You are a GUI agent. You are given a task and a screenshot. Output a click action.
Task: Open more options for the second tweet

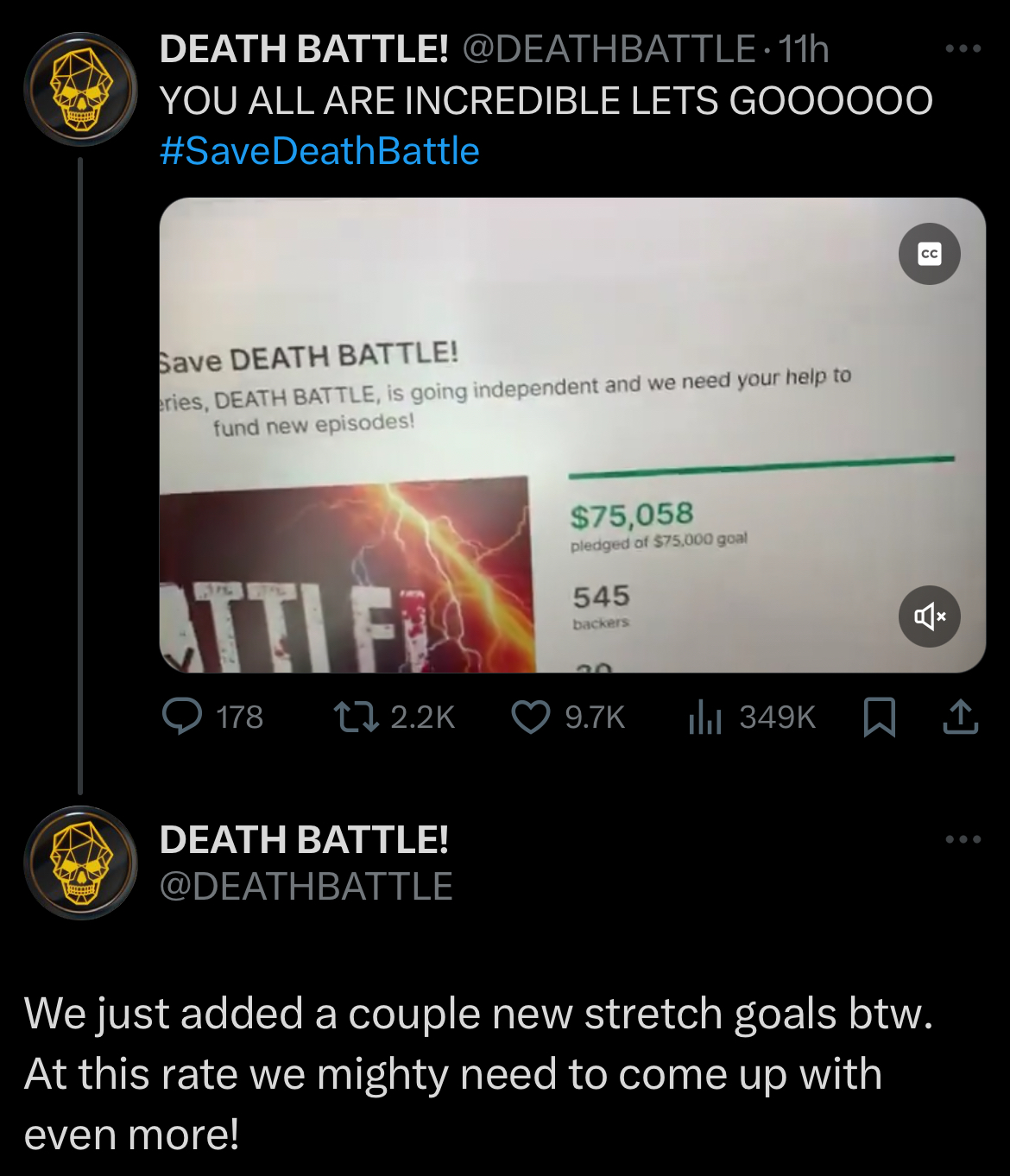pos(963,839)
